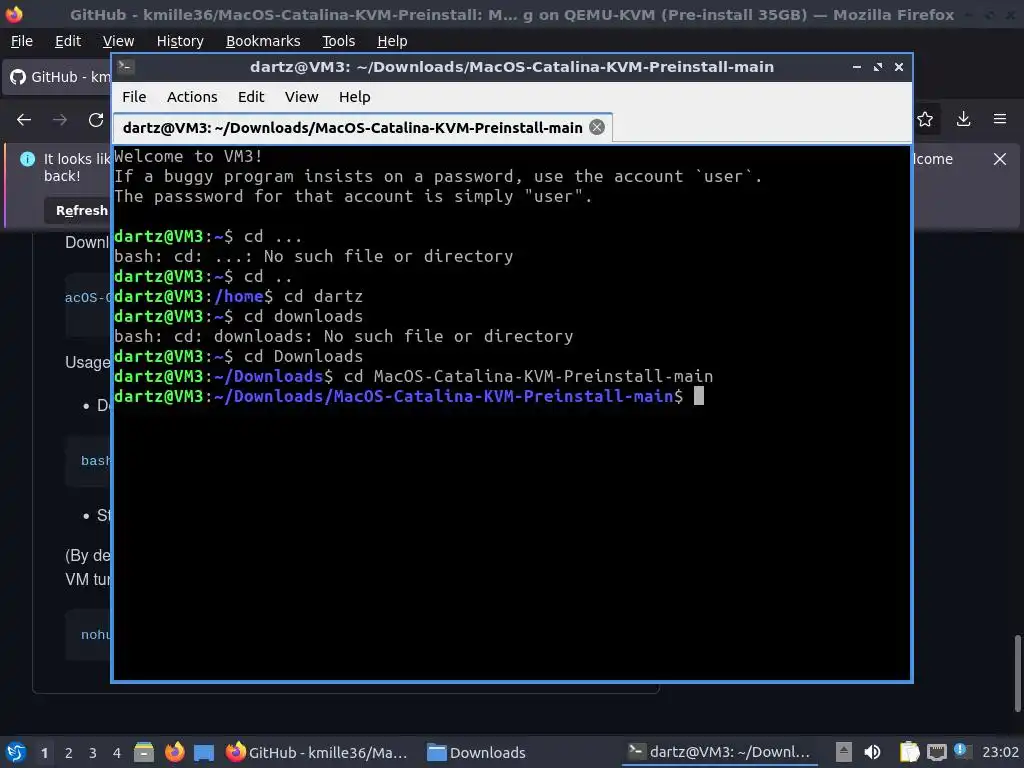Open Firefox's File menu
This screenshot has height=768, width=1024.
tap(22, 41)
